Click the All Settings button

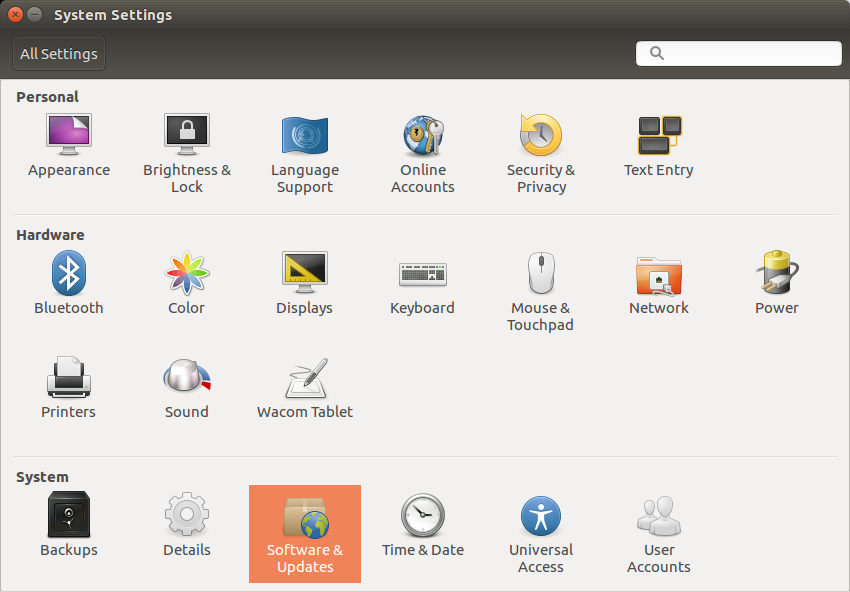click(x=58, y=53)
